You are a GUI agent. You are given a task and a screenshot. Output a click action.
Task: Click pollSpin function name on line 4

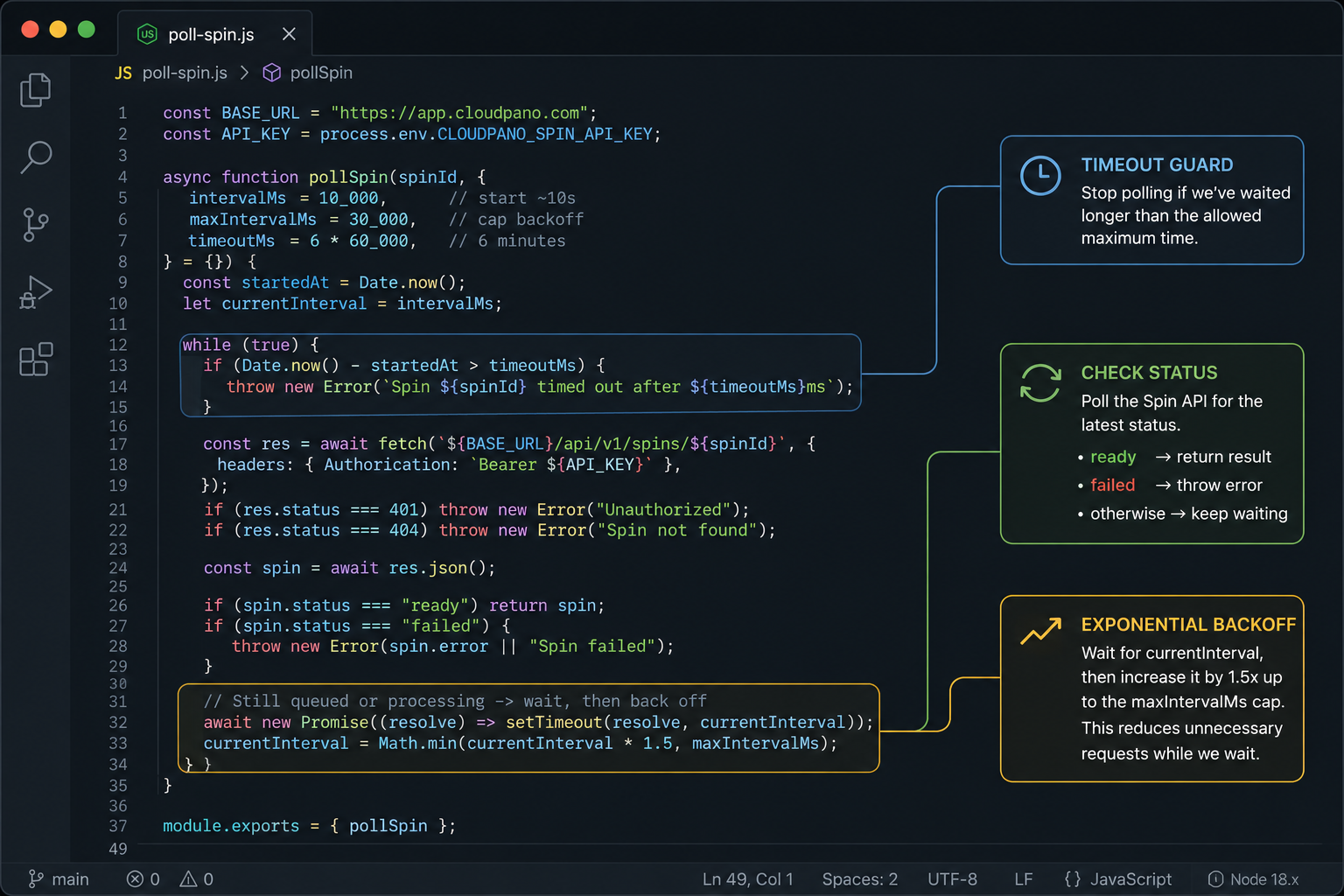point(348,178)
